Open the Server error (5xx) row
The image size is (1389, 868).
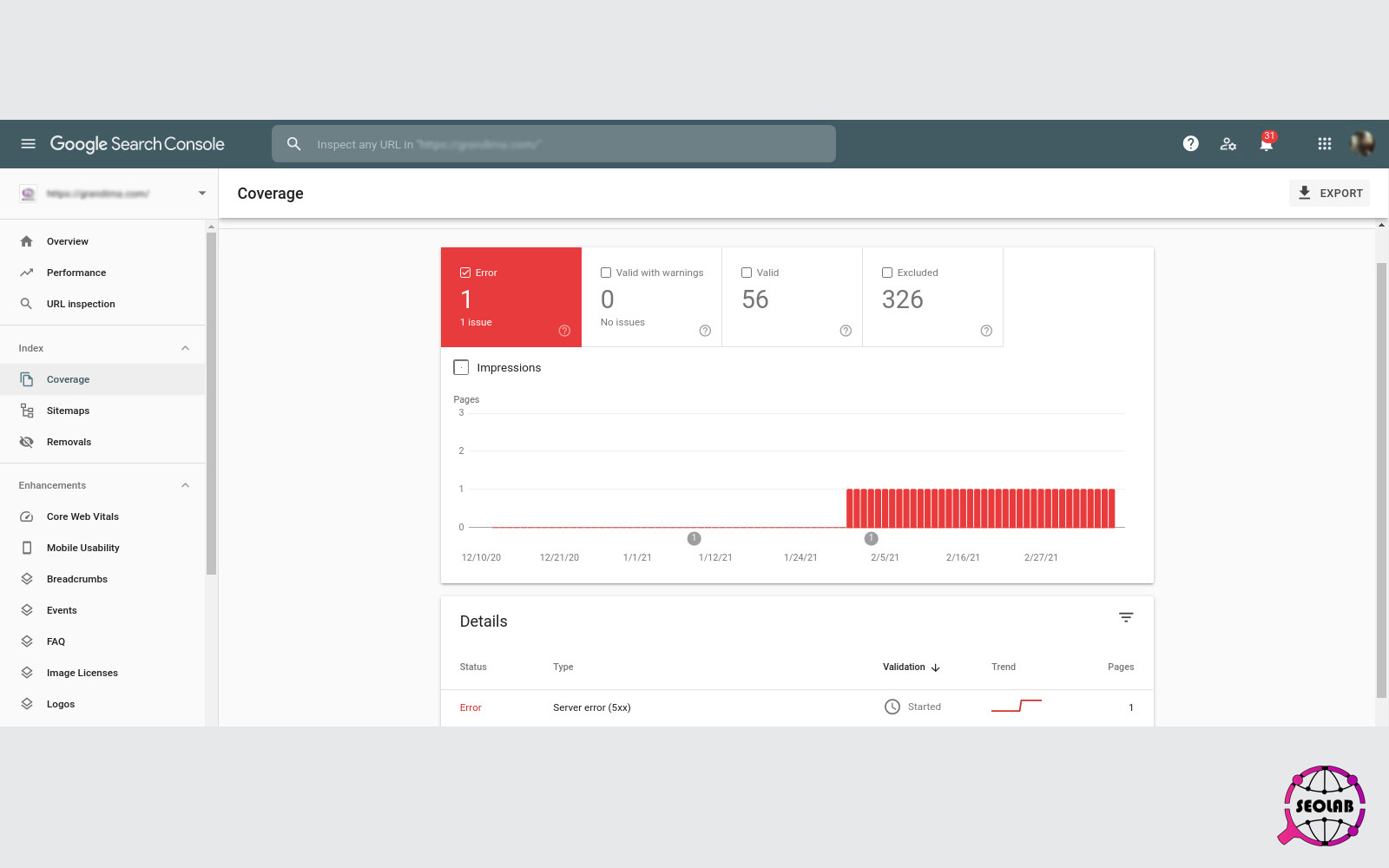(592, 707)
